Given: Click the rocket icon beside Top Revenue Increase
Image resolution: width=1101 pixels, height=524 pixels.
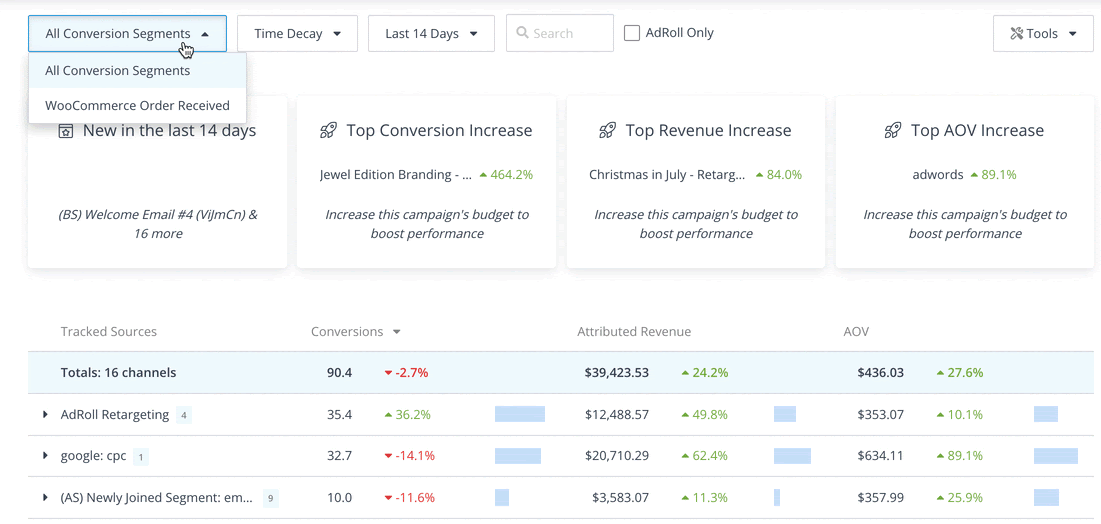Looking at the screenshot, I should pos(607,131).
